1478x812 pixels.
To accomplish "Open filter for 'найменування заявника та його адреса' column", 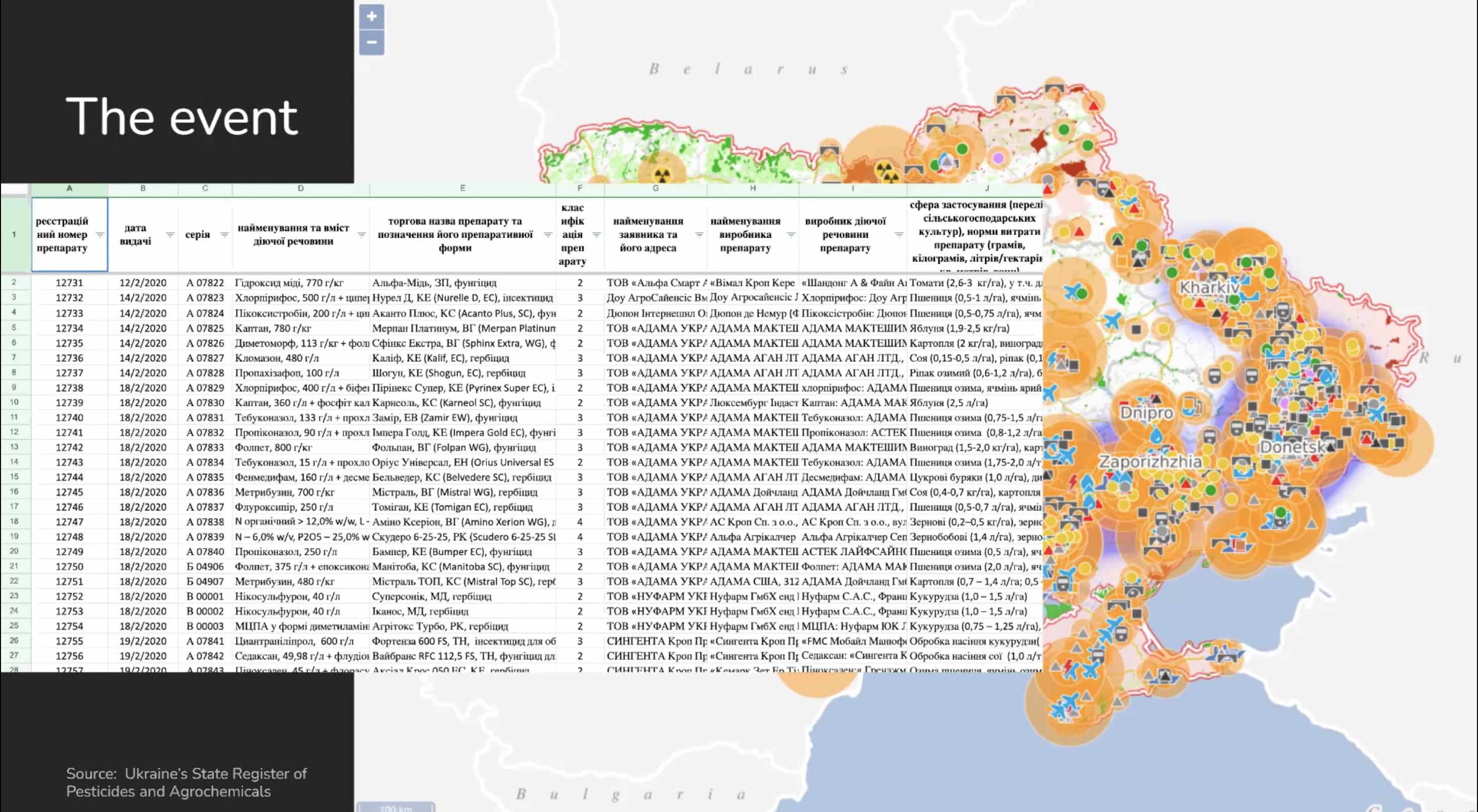I will pyautogui.click(x=699, y=235).
